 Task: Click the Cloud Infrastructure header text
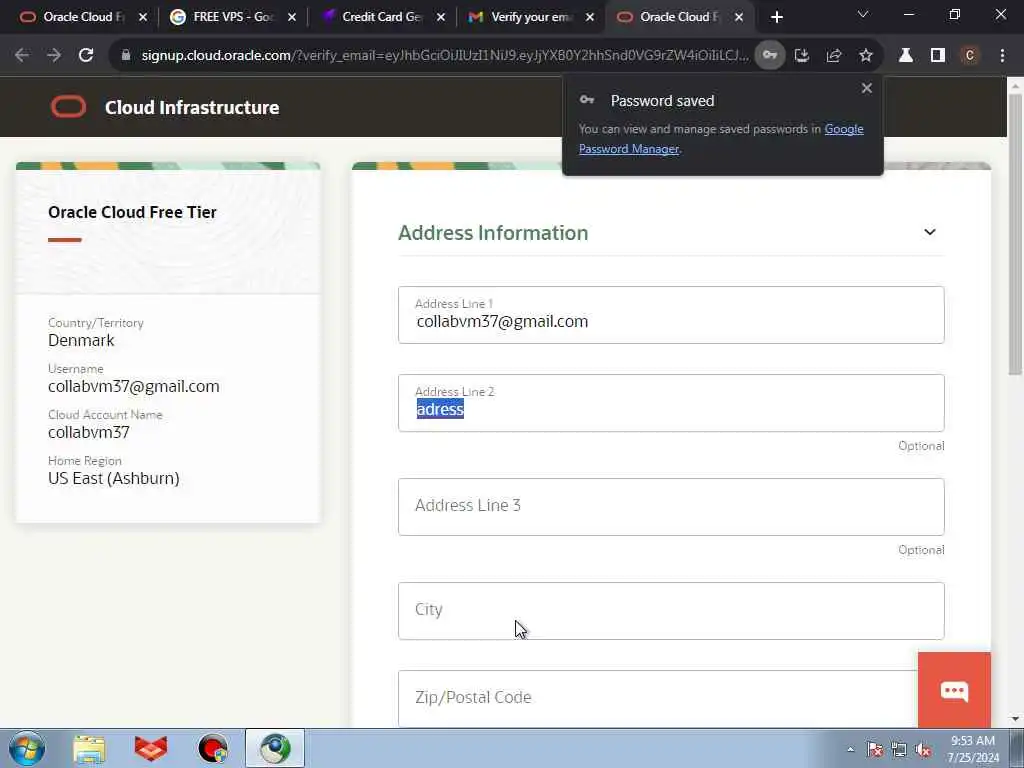(192, 107)
